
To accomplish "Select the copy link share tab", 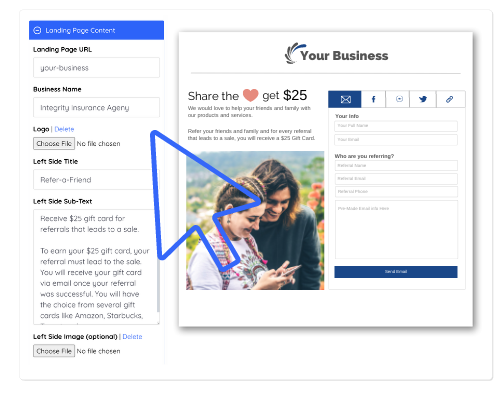I will click(450, 99).
